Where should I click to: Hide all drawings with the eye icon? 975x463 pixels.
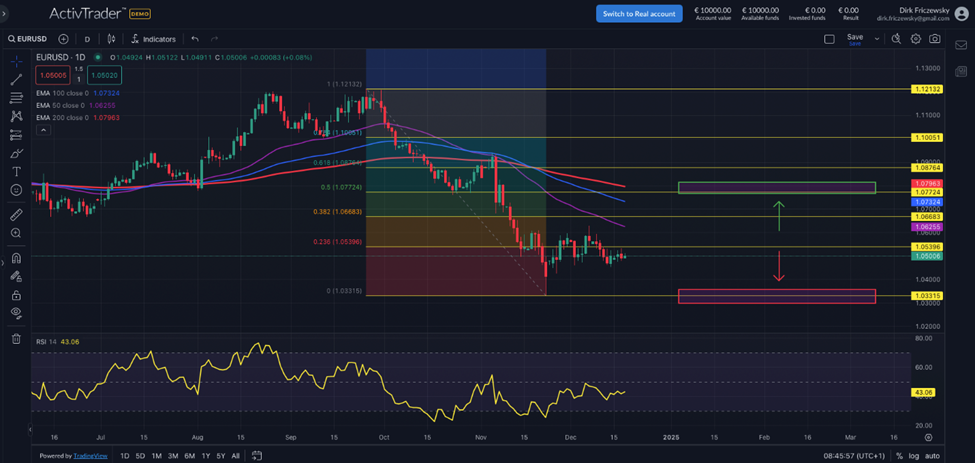16,313
